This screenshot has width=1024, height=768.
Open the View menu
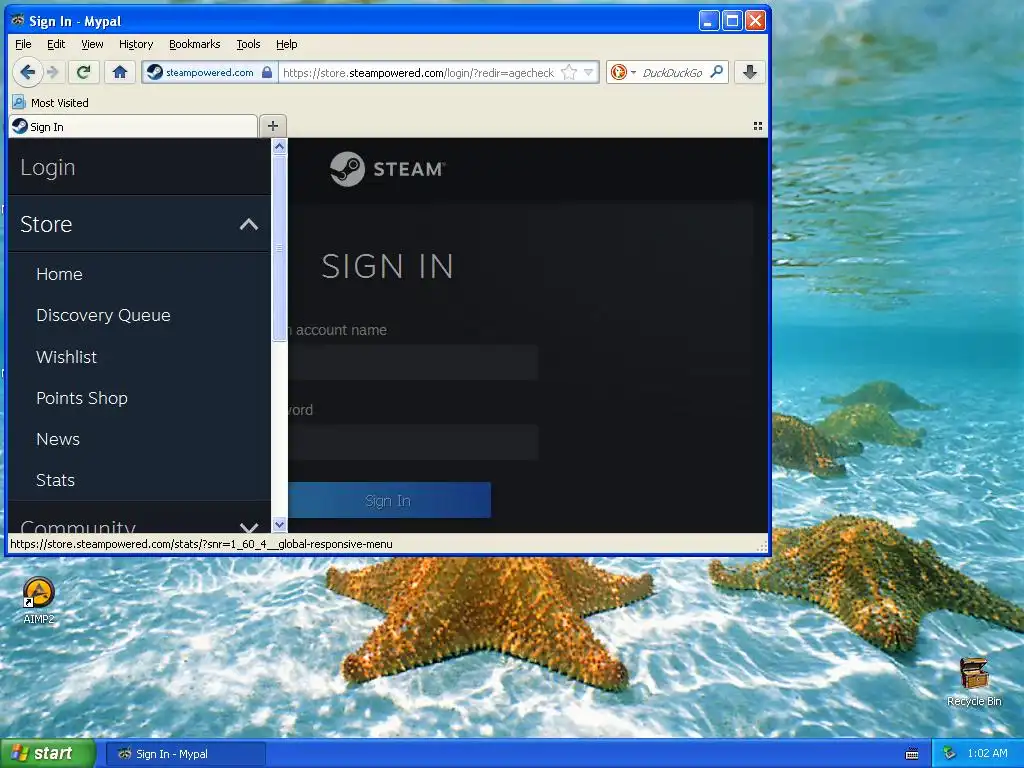[x=92, y=44]
